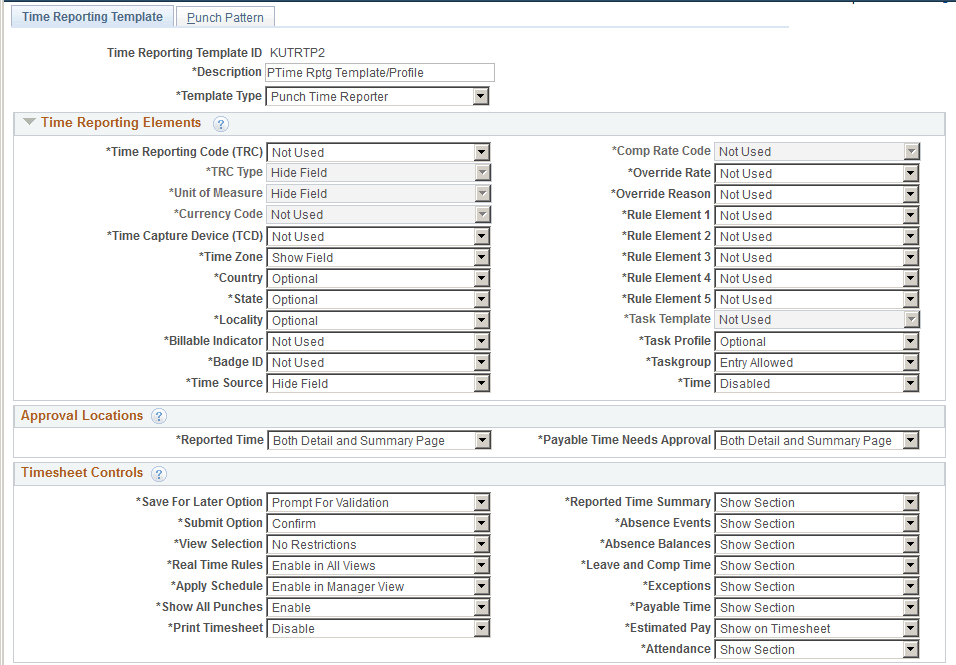956x665 pixels.
Task: Select the Time Reporting Template tab
Action: (91, 16)
